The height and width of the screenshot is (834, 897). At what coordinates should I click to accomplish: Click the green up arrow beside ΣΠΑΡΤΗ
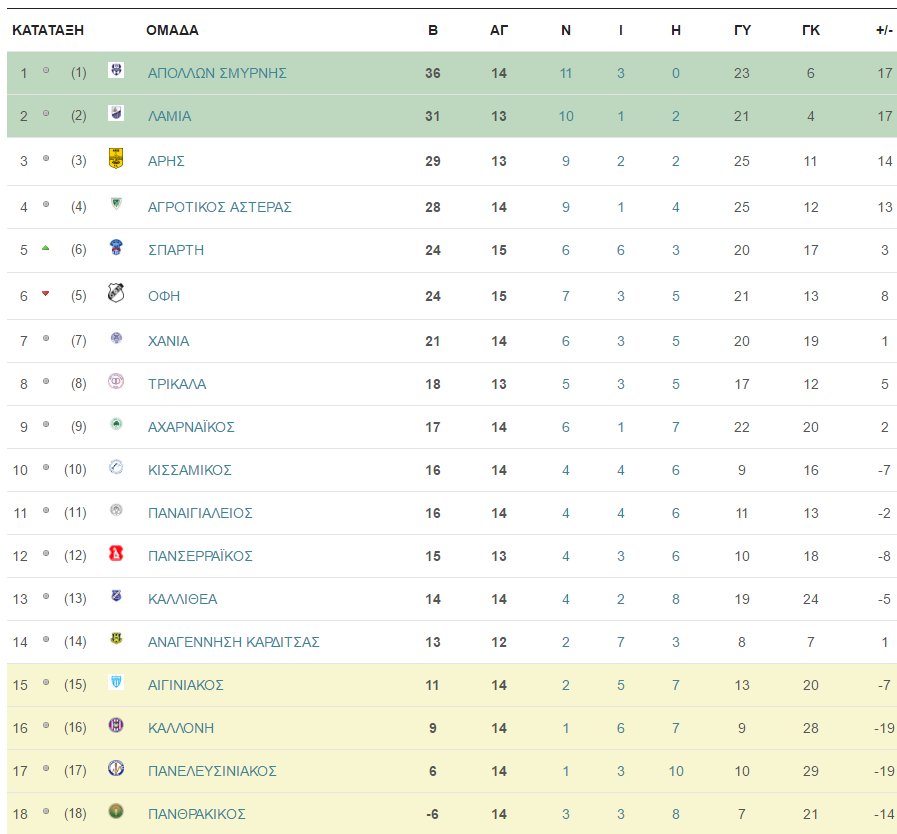pyautogui.click(x=46, y=248)
